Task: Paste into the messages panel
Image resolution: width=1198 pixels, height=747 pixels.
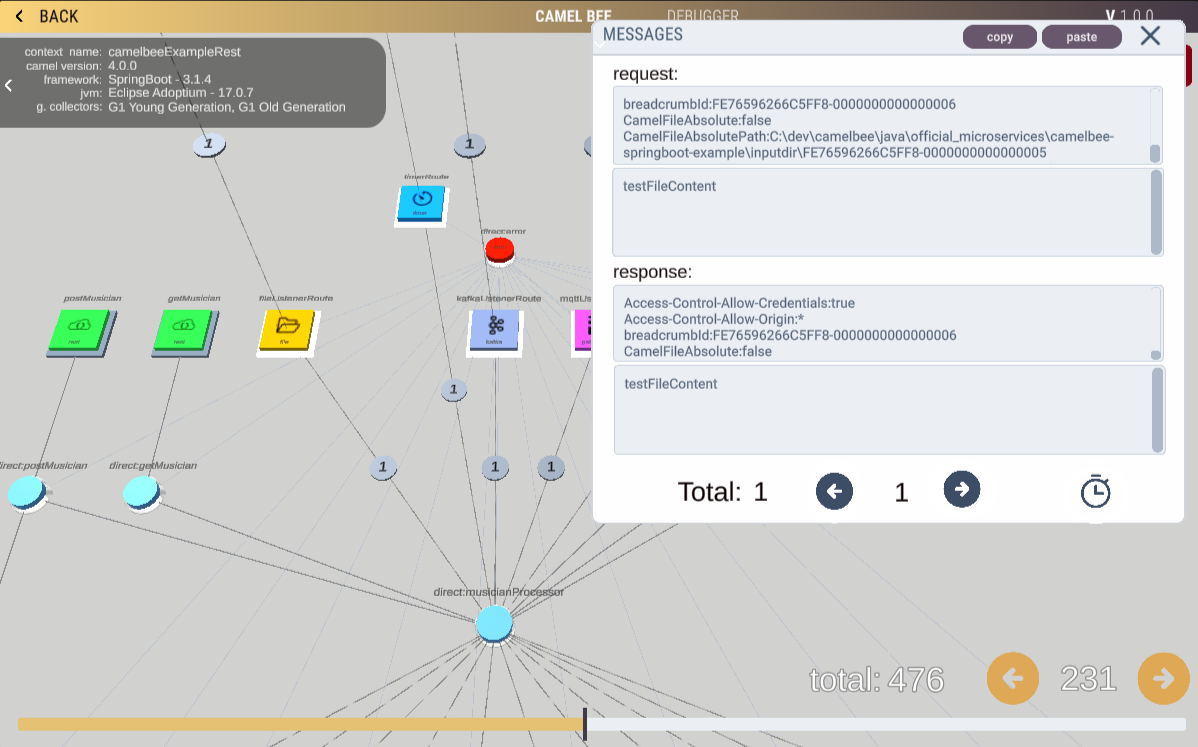Action: coord(1081,37)
